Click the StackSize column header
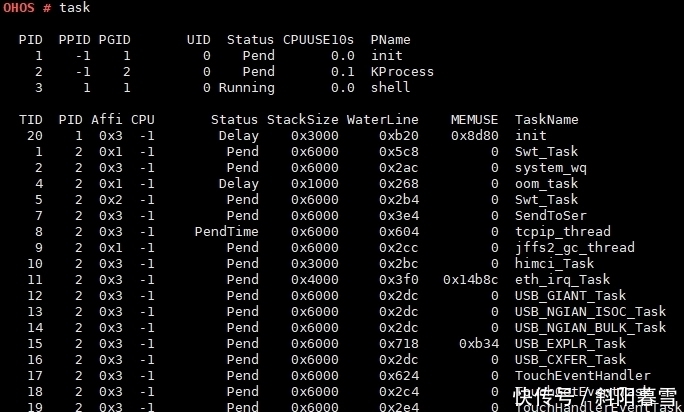Viewport: 684px width, 412px height. click(x=302, y=120)
